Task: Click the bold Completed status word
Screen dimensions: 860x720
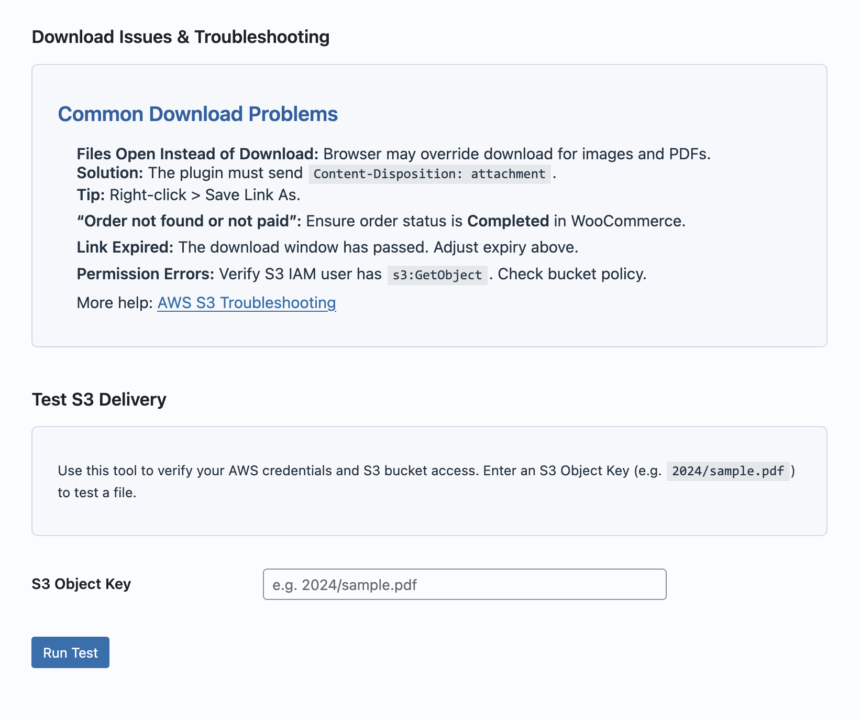Action: pyautogui.click(x=508, y=221)
